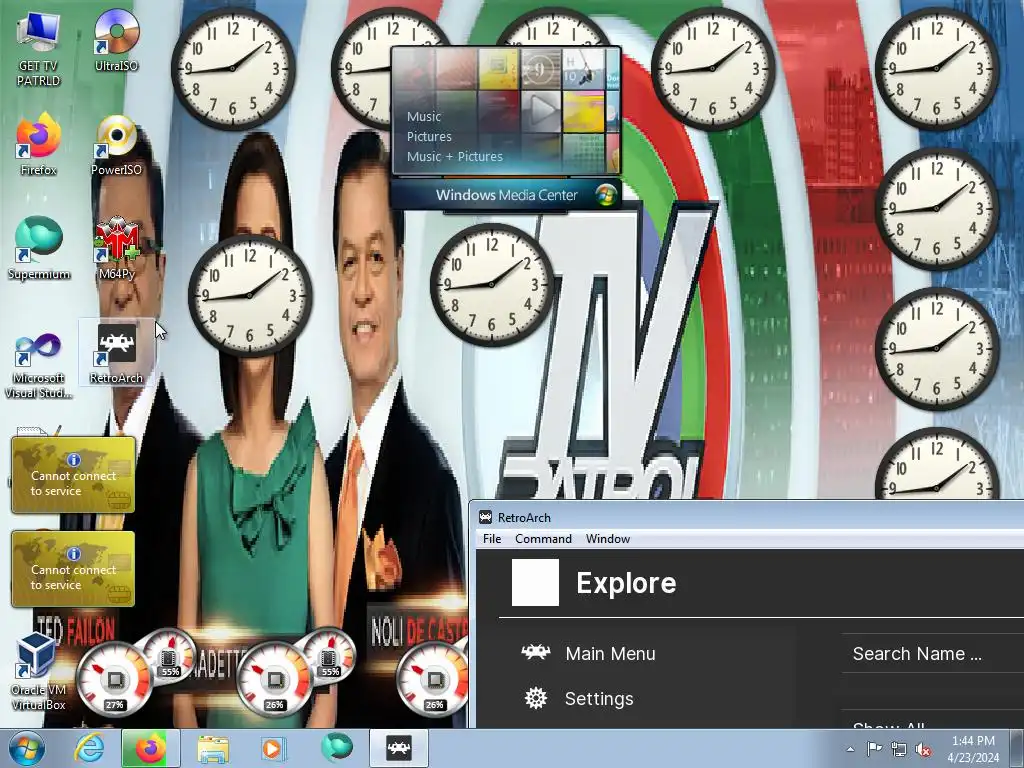1024x768 pixels.
Task: Click the clock gadget next to UltraISO
Action: 233,69
